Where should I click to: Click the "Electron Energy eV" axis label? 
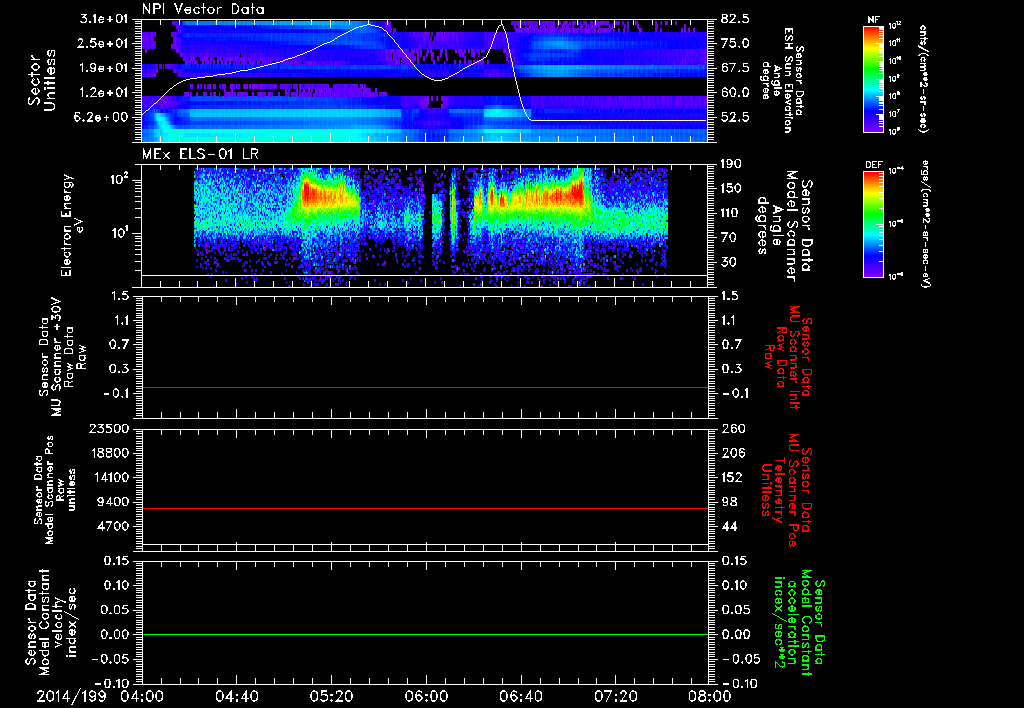coord(72,225)
